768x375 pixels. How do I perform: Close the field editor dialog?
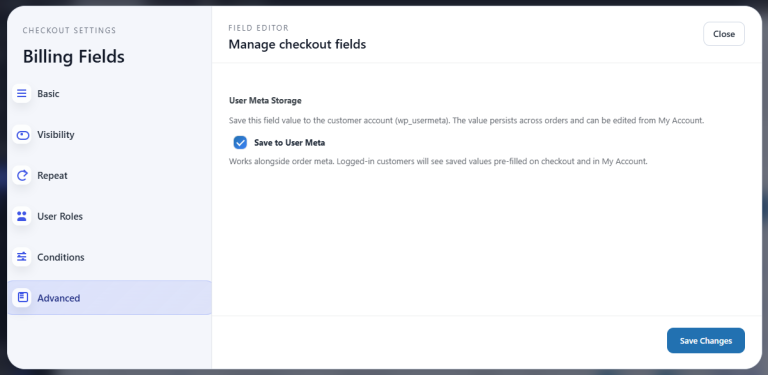click(724, 34)
